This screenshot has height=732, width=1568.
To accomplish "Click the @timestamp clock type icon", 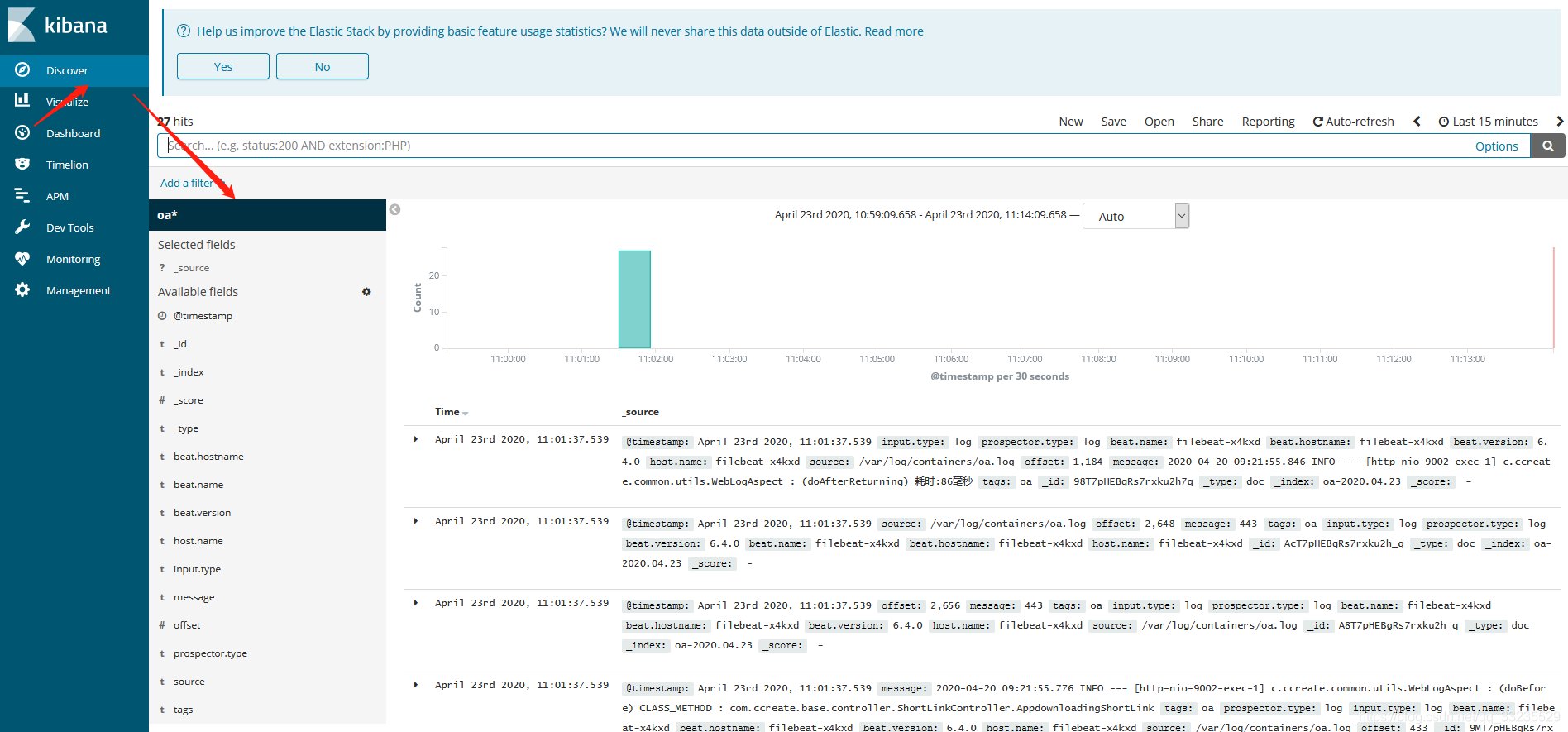I will [x=162, y=316].
